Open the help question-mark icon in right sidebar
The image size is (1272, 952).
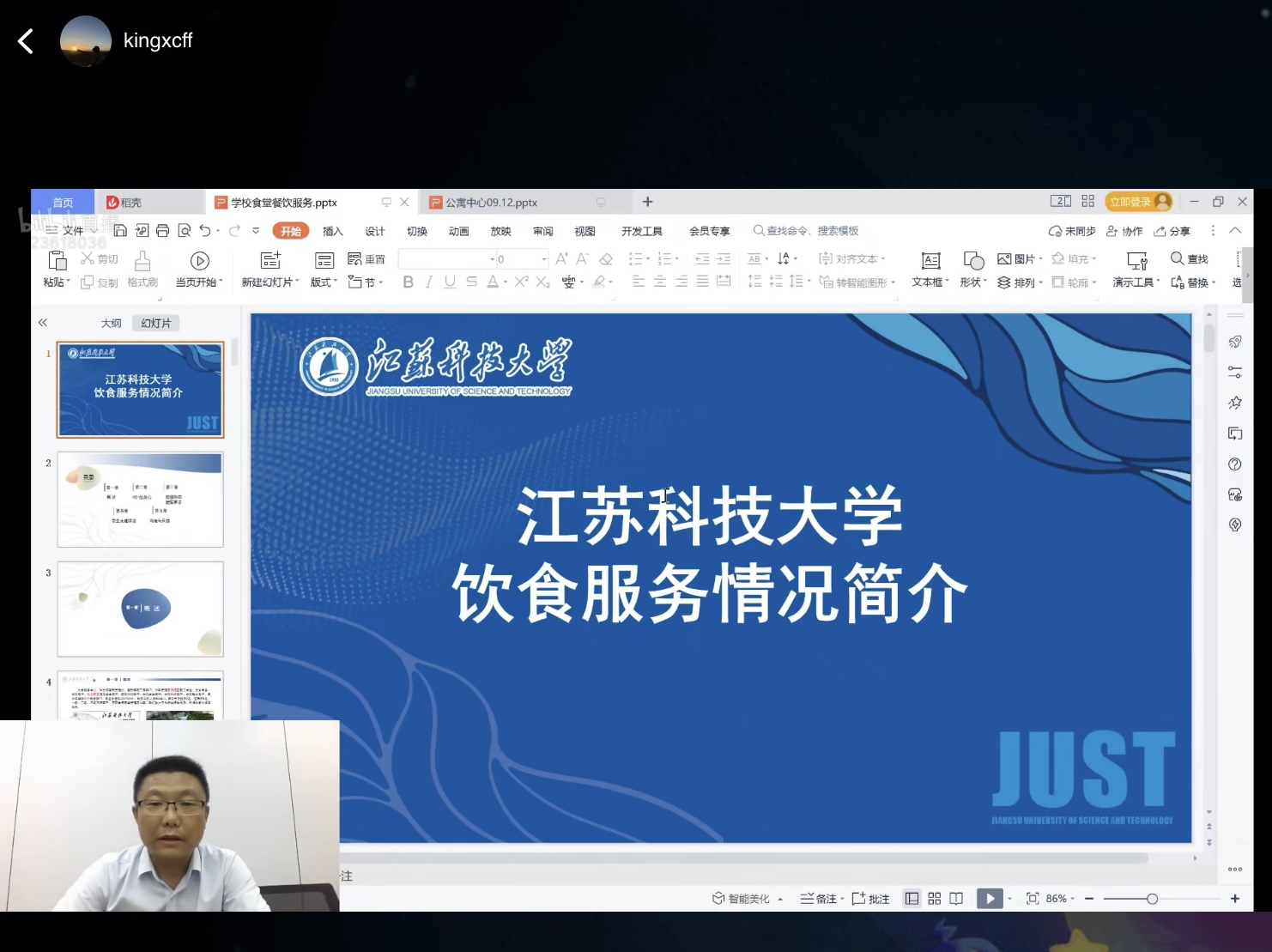tap(1235, 464)
